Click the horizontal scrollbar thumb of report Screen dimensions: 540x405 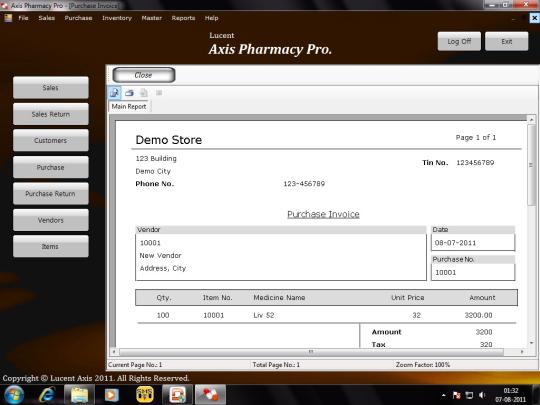pyautogui.click(x=311, y=352)
